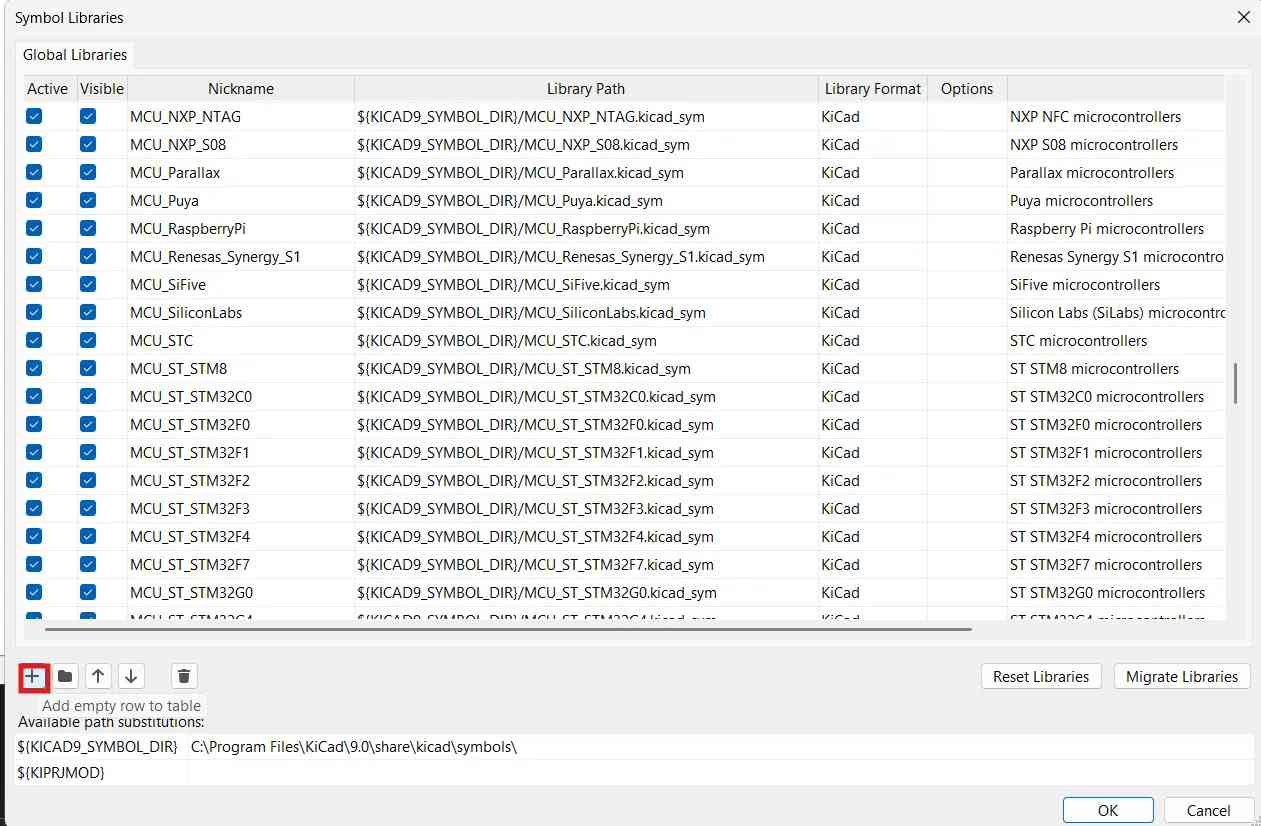
Task: Click the KiCad symbols path under Program Files
Action: (x=354, y=746)
